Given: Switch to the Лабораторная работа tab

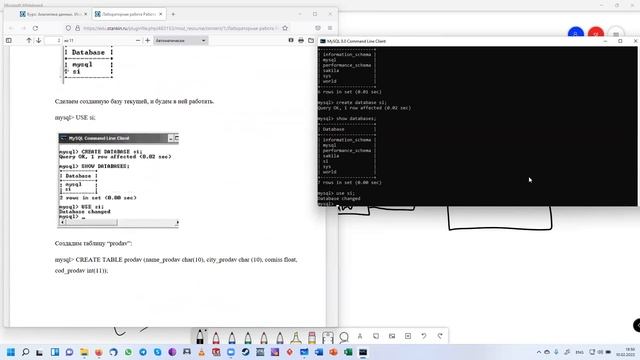Looking at the screenshot, I should (128, 14).
